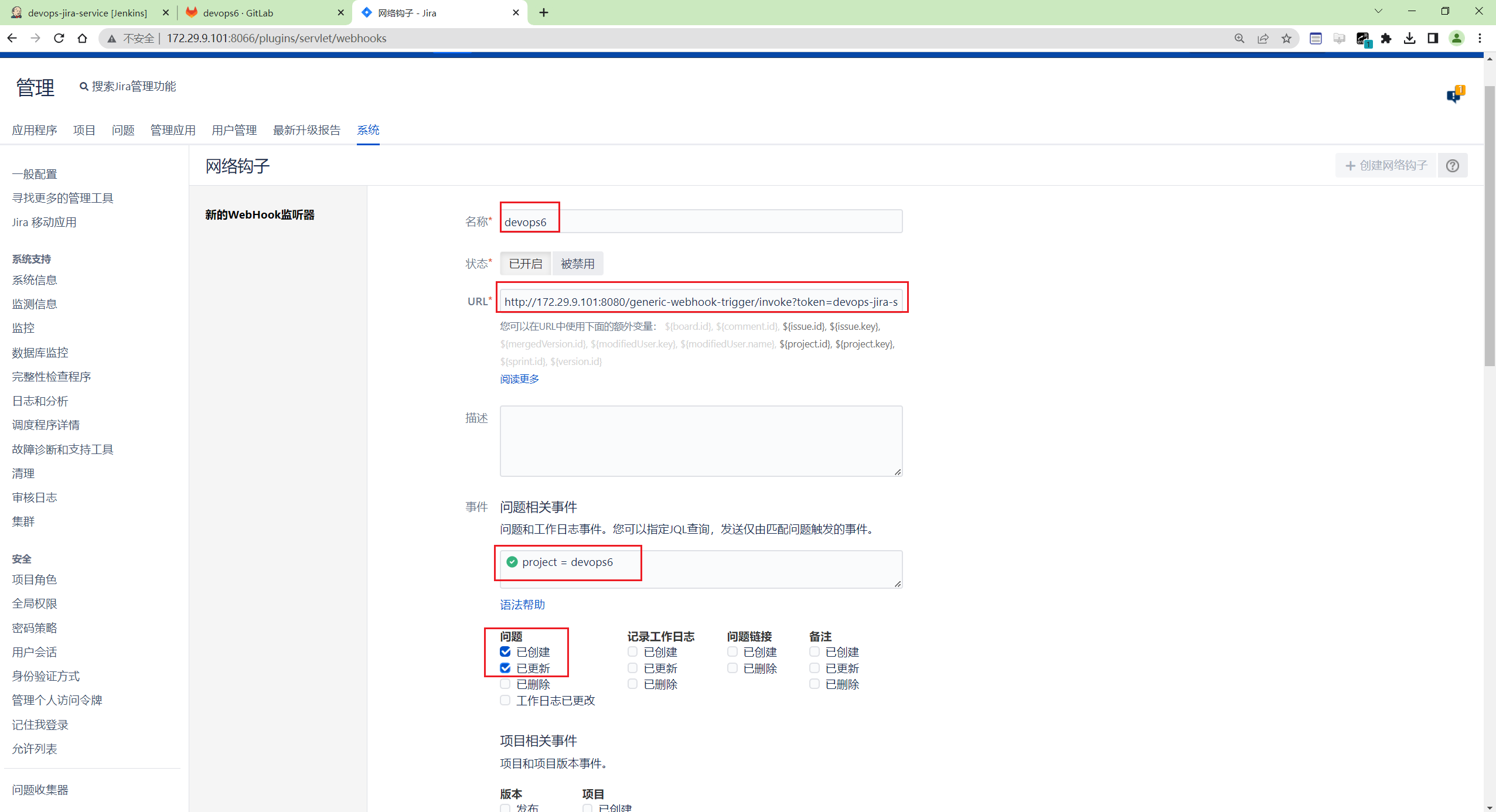This screenshot has height=812, width=1496.
Task: Open 问题收集器 sidebar link
Action: pyautogui.click(x=40, y=790)
